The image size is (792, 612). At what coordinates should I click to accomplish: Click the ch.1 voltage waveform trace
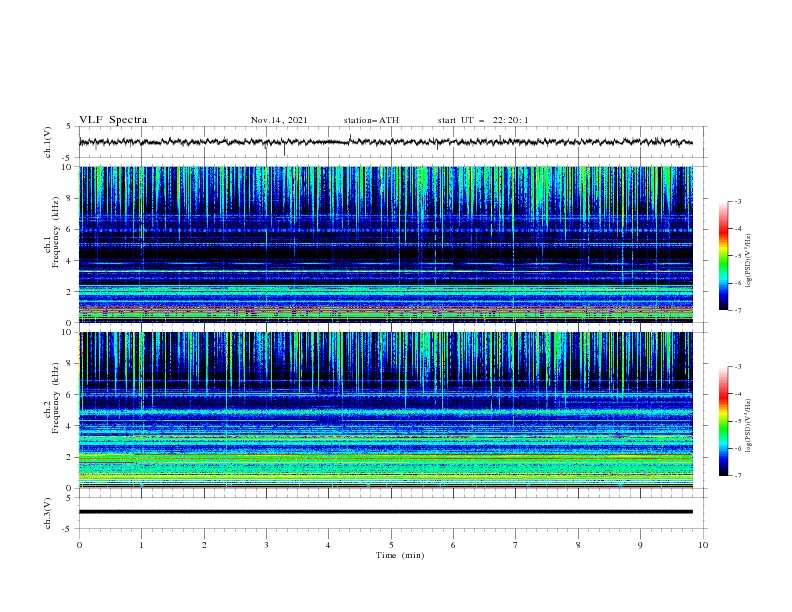pyautogui.click(x=386, y=142)
